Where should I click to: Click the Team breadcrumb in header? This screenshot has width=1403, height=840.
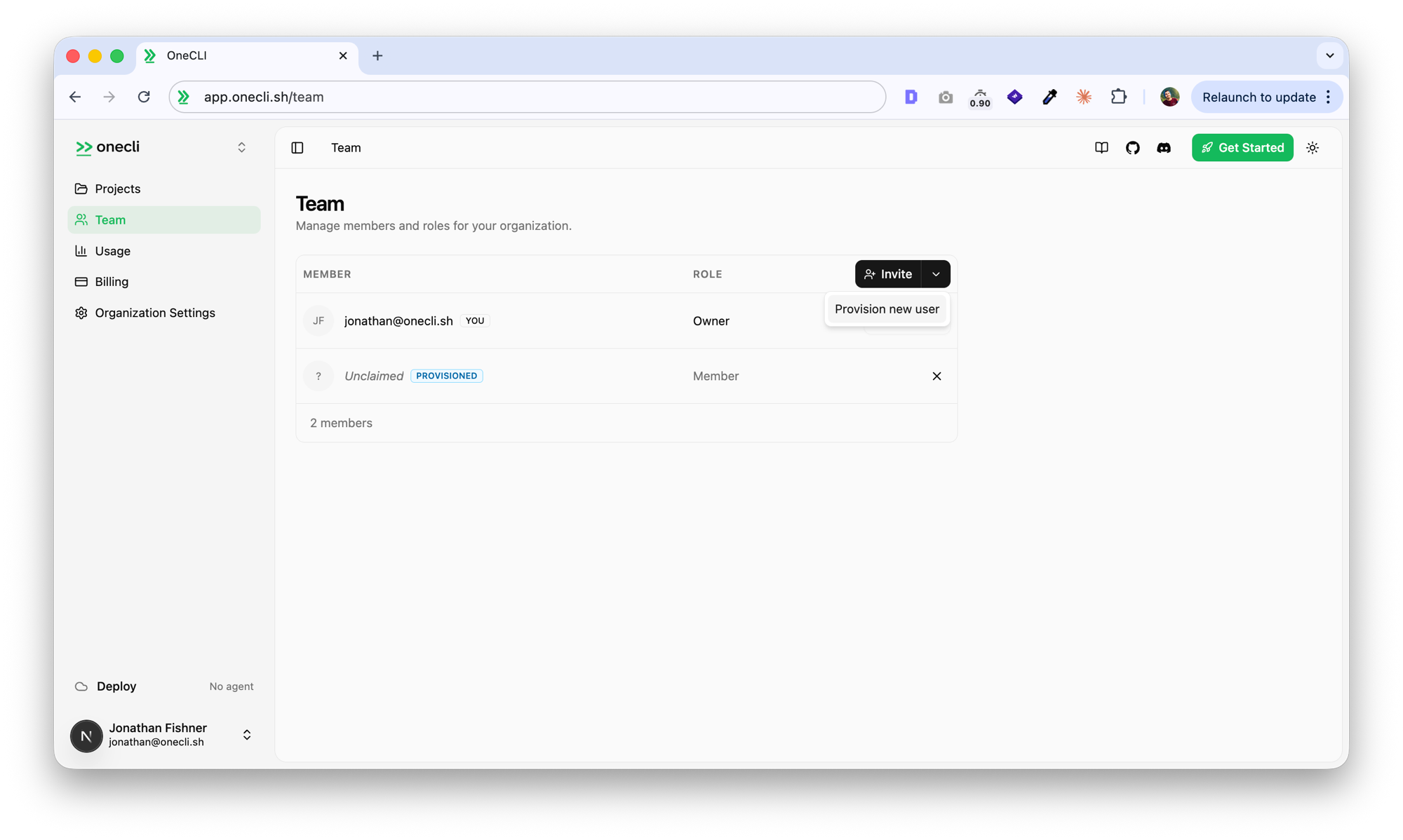pyautogui.click(x=346, y=147)
